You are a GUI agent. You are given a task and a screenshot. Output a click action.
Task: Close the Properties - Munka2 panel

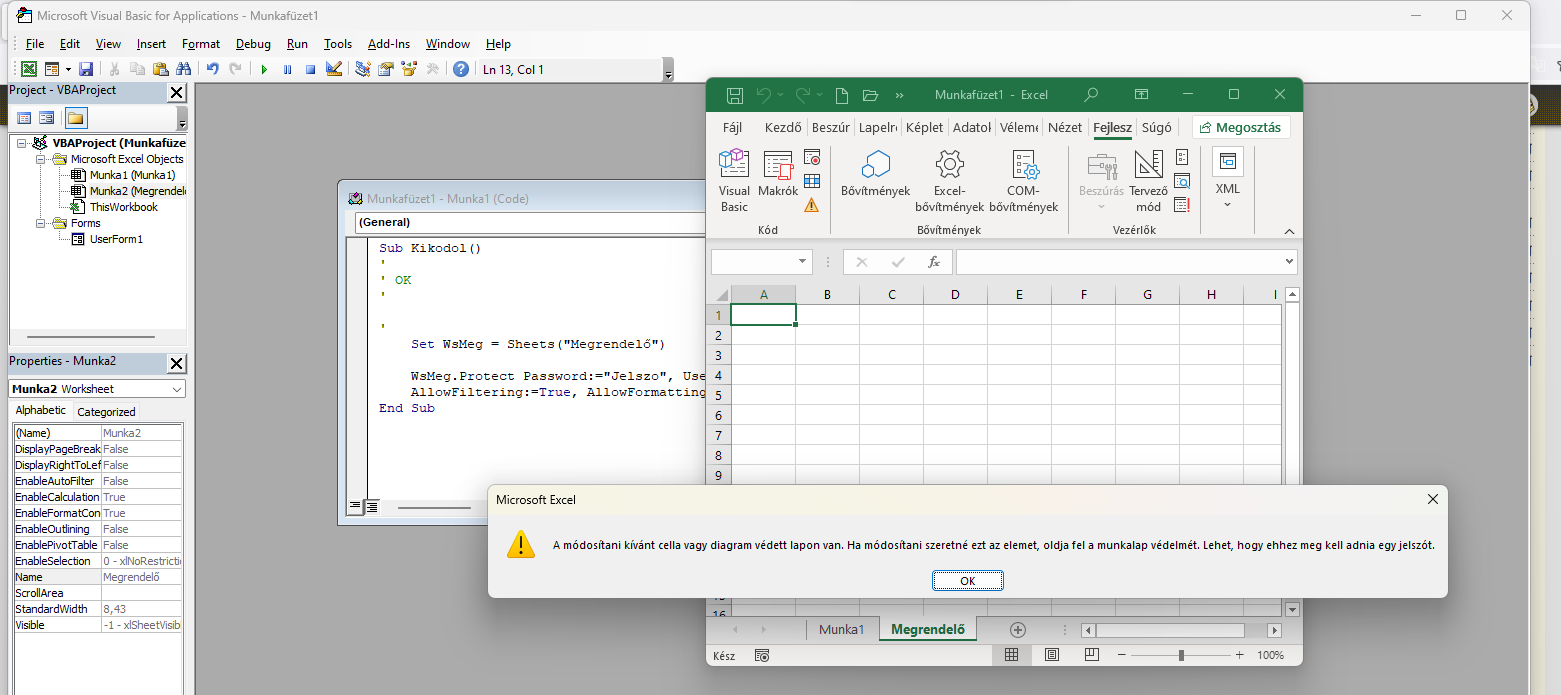pyautogui.click(x=177, y=363)
